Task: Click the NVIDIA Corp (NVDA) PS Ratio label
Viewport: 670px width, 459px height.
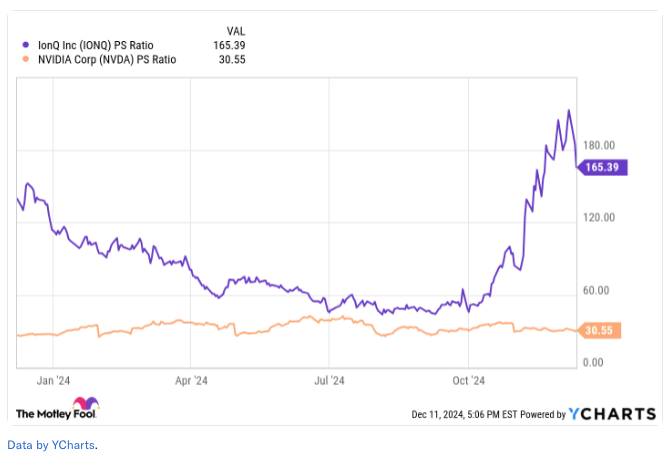Action: [107, 59]
